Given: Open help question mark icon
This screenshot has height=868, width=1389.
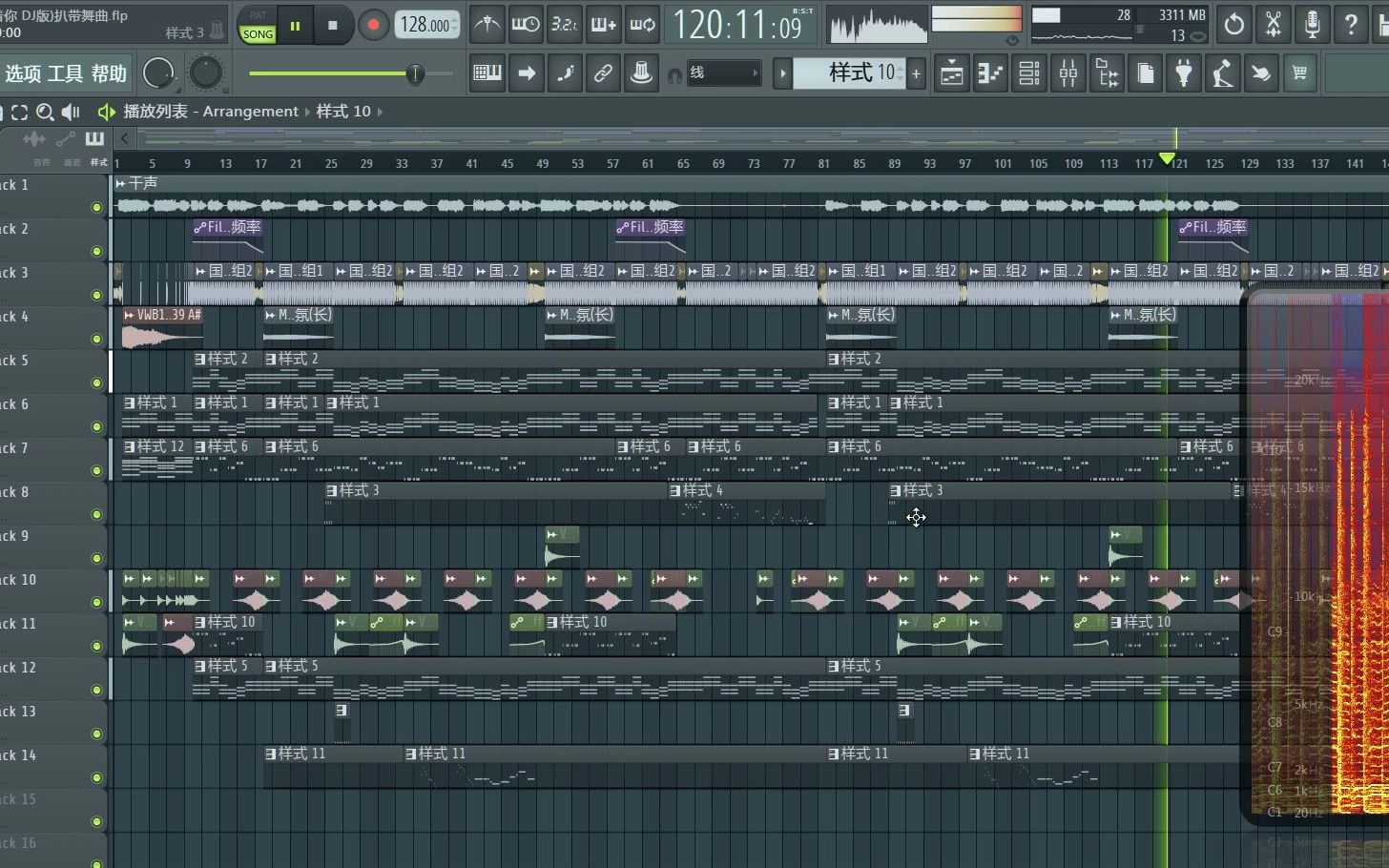Looking at the screenshot, I should tap(1352, 25).
